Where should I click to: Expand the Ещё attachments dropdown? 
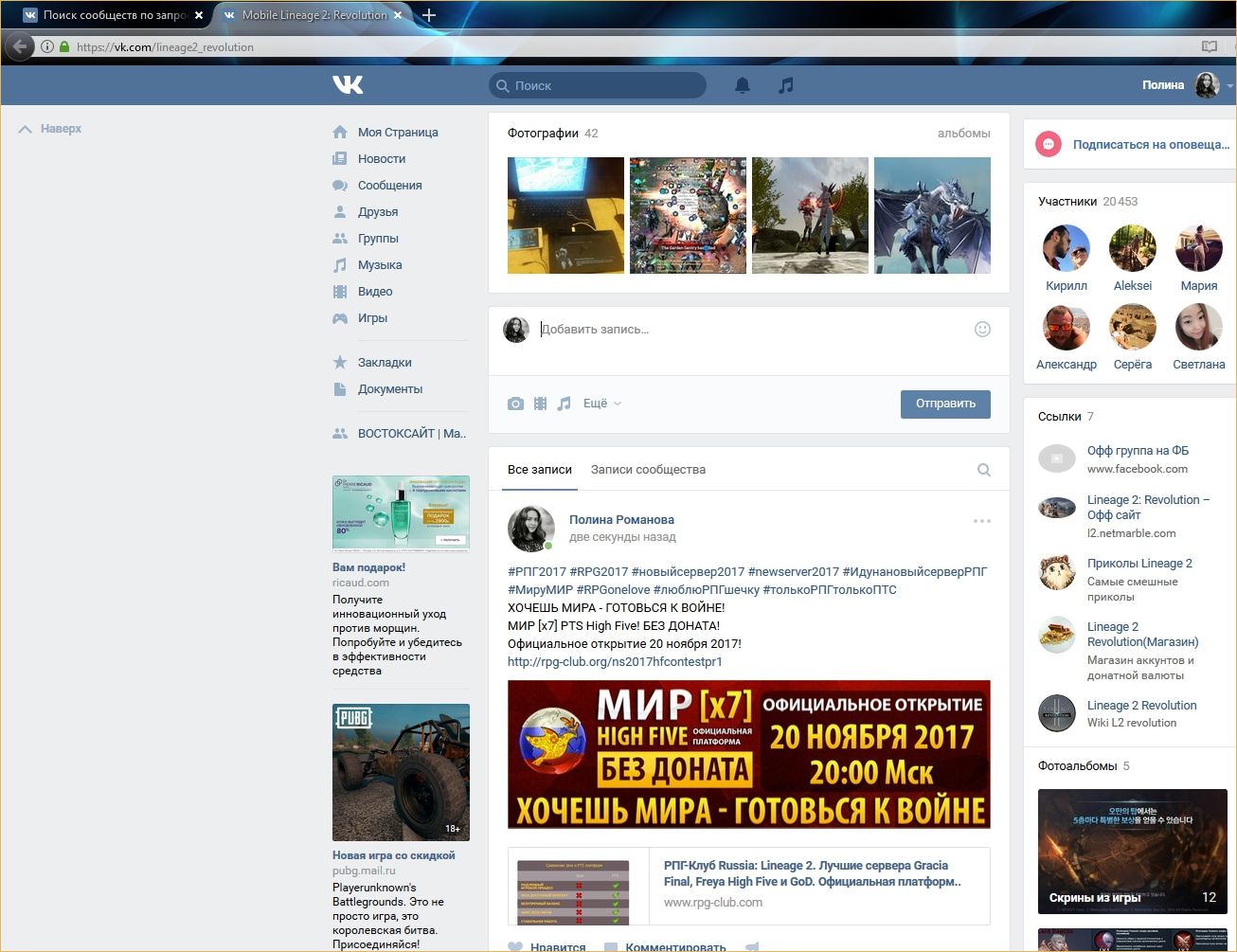[x=602, y=404]
